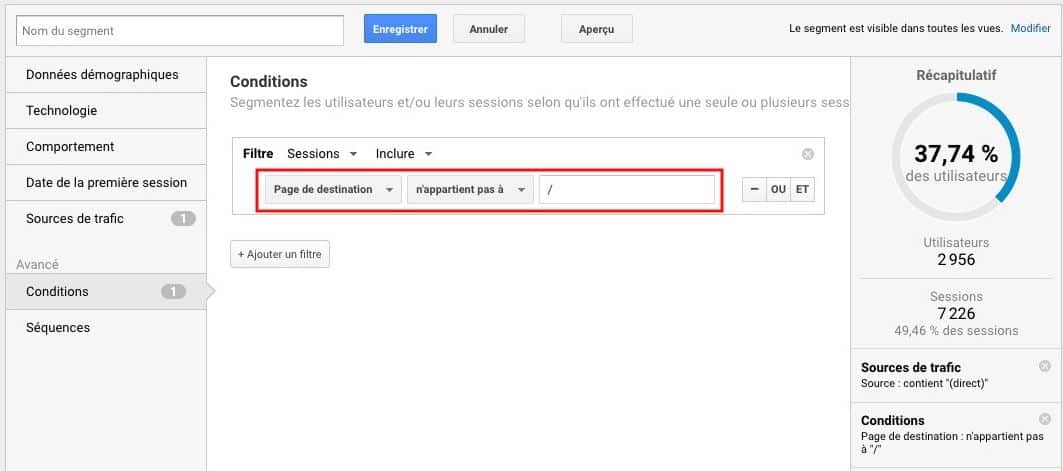Remove Sources de trafic from the summary
This screenshot has height=471, width=1063.
pos(1045,366)
